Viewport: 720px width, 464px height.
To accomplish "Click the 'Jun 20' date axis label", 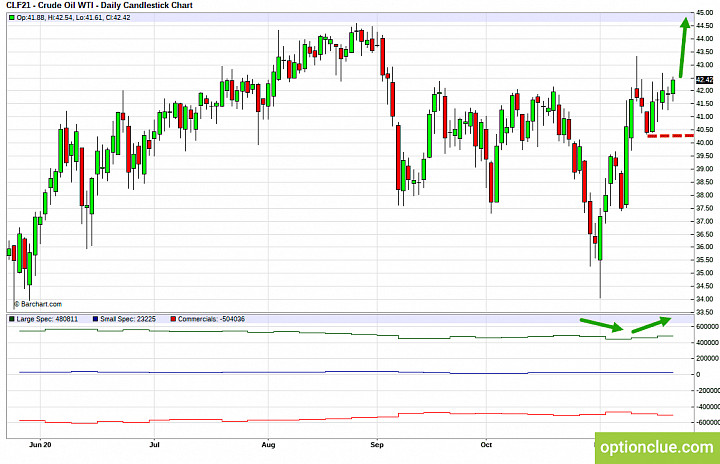I will coord(40,445).
